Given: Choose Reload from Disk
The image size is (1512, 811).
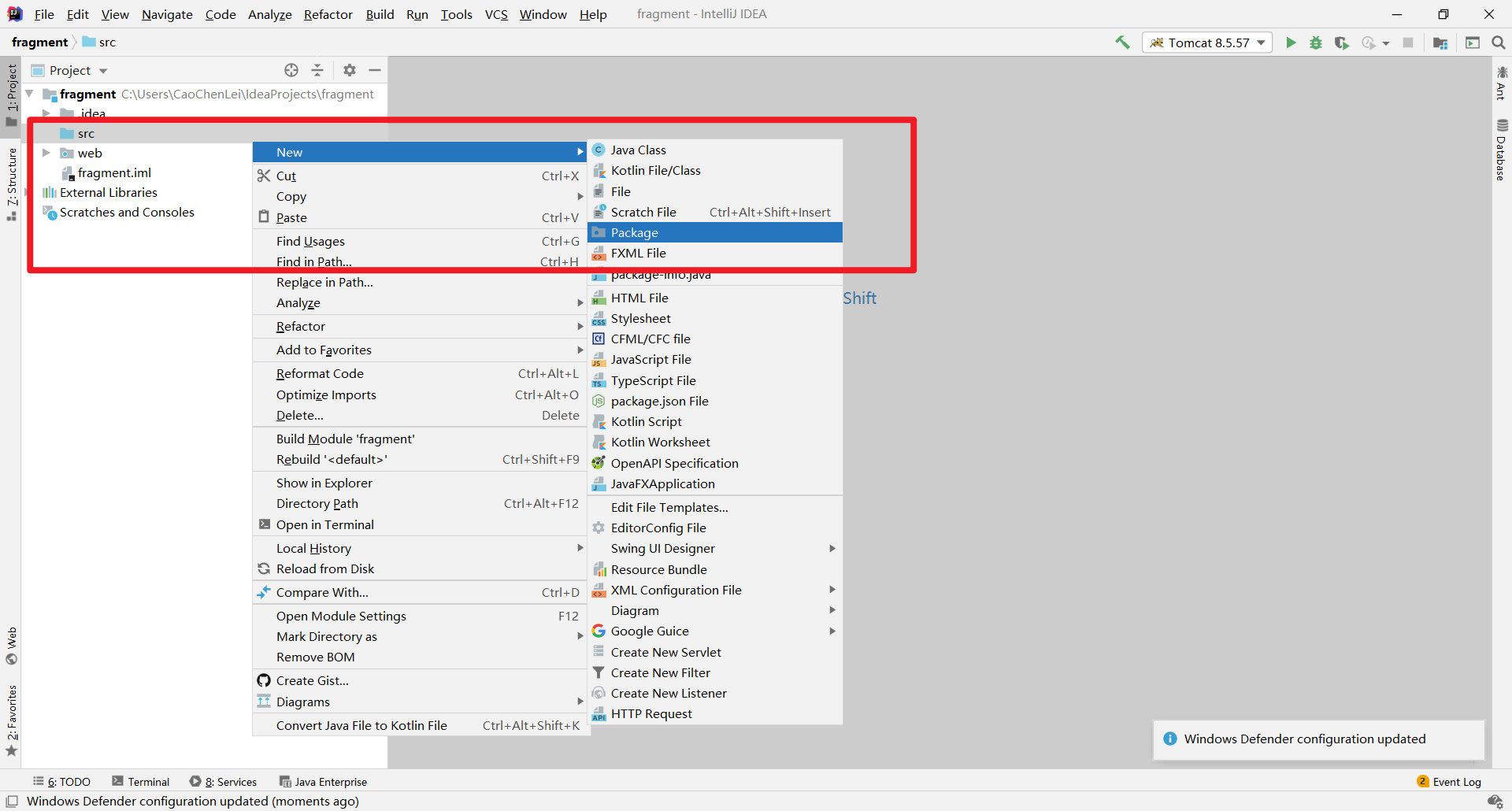Looking at the screenshot, I should pyautogui.click(x=420, y=568).
